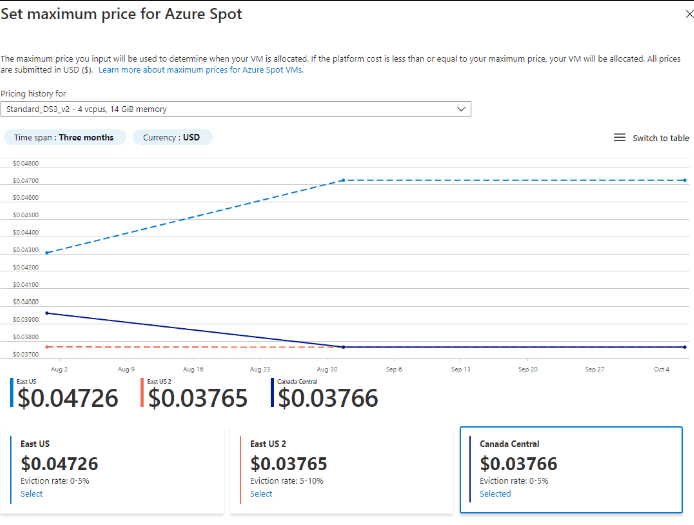Click the East US blue legend color bar
The image size is (694, 525).
point(13,394)
